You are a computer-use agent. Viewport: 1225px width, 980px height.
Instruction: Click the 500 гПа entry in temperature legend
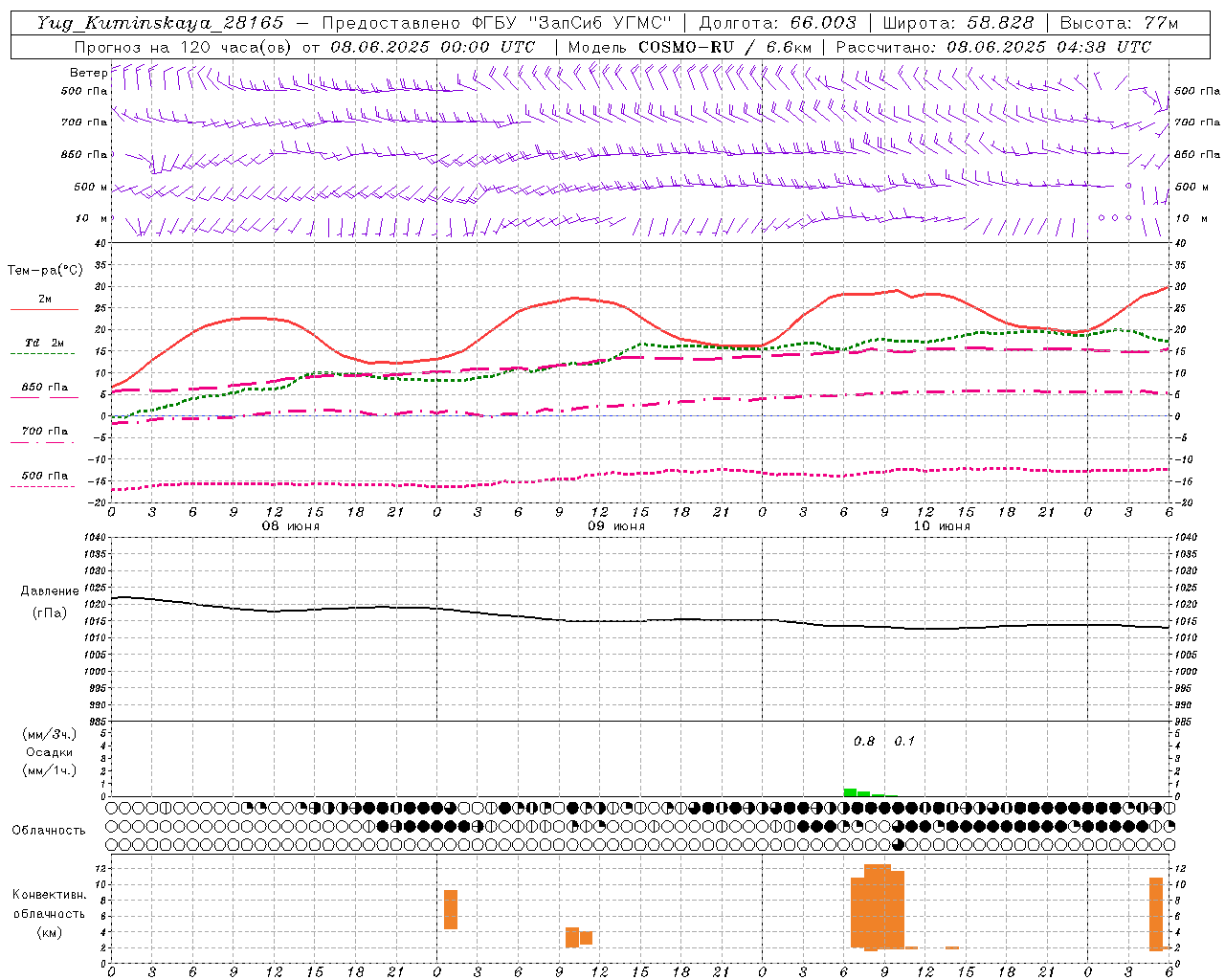[x=45, y=476]
